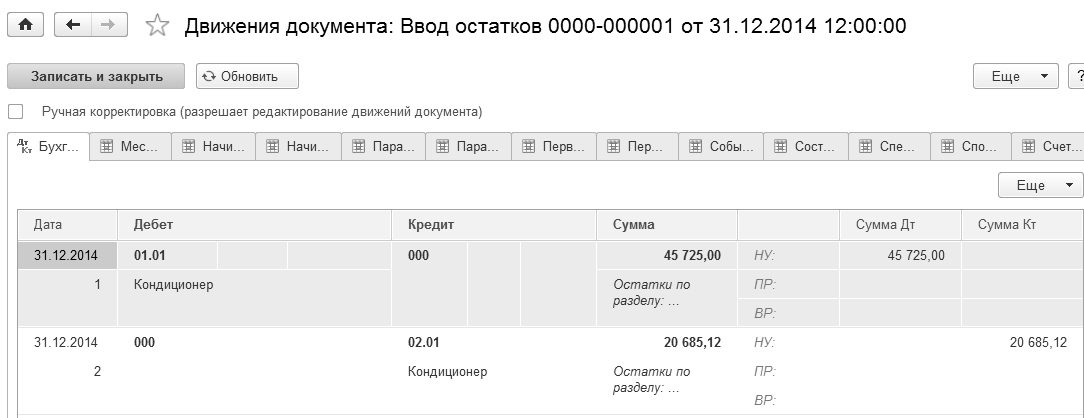The height and width of the screenshot is (418, 1084).
Task: Go back with the left arrow
Action: [x=72, y=26]
